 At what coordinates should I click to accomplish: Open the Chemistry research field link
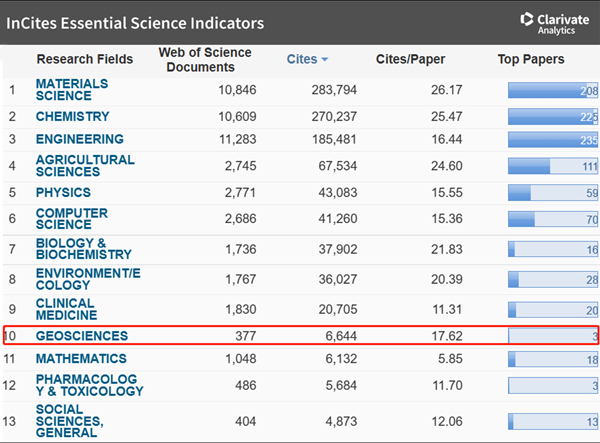(x=73, y=116)
